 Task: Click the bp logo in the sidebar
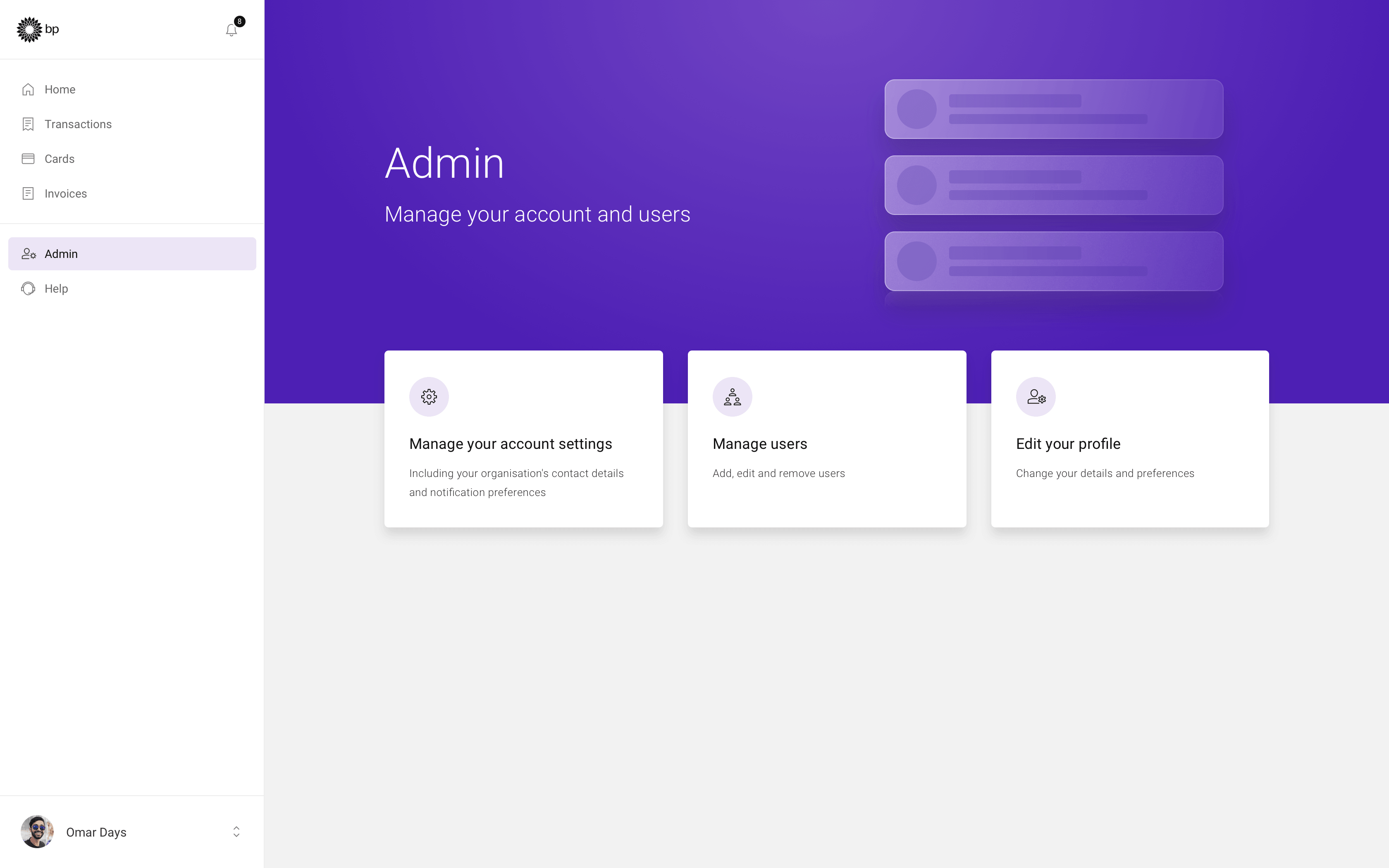[38, 29]
